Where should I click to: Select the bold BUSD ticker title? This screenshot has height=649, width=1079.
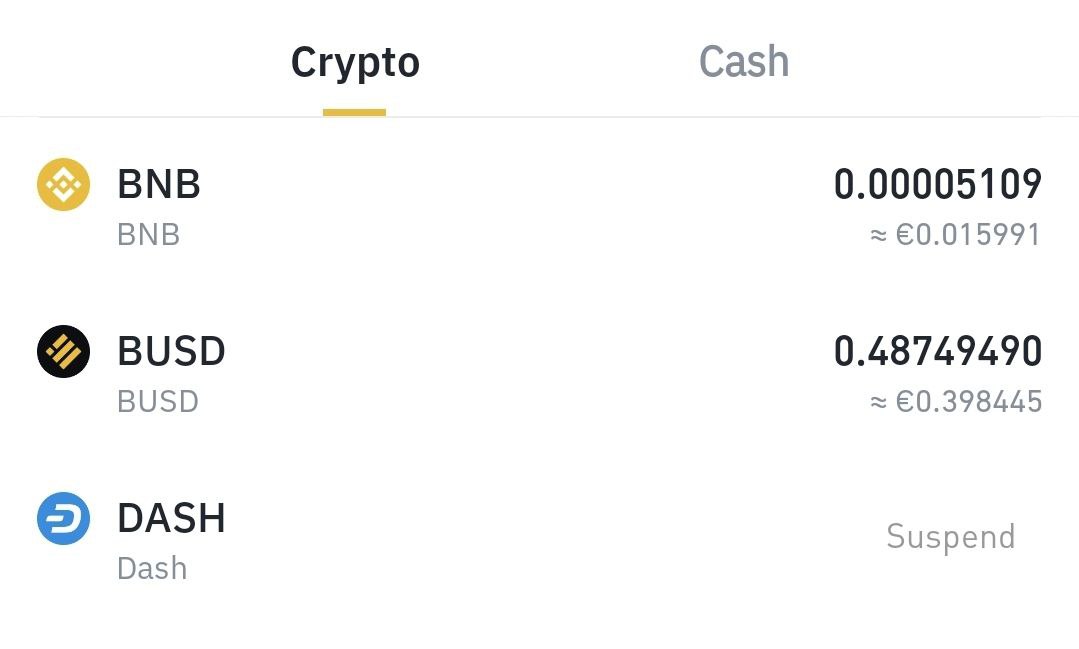171,351
